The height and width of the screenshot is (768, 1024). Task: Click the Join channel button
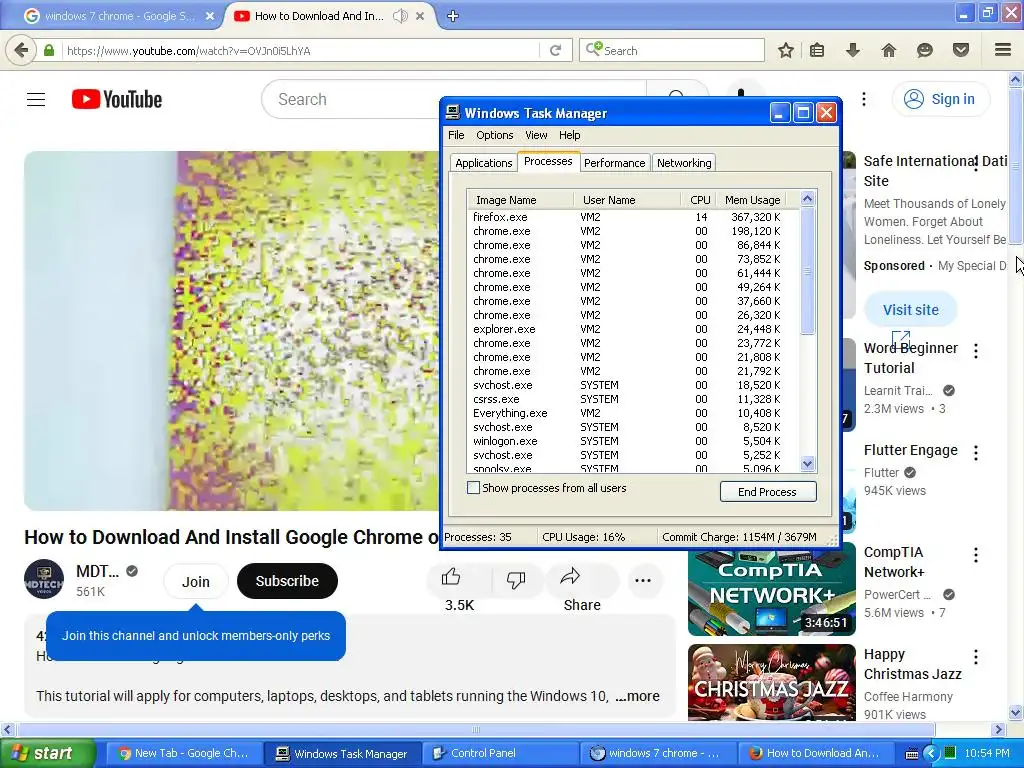coord(195,581)
